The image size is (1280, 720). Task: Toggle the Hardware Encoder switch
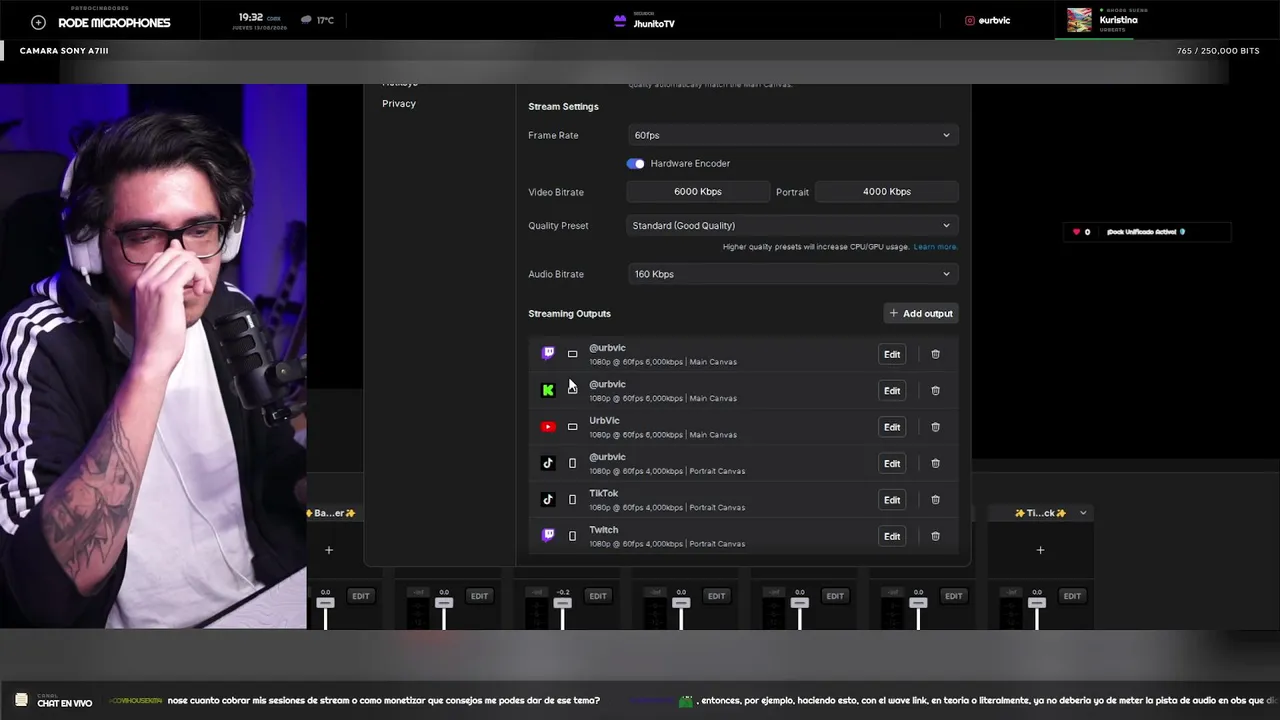[x=636, y=163]
